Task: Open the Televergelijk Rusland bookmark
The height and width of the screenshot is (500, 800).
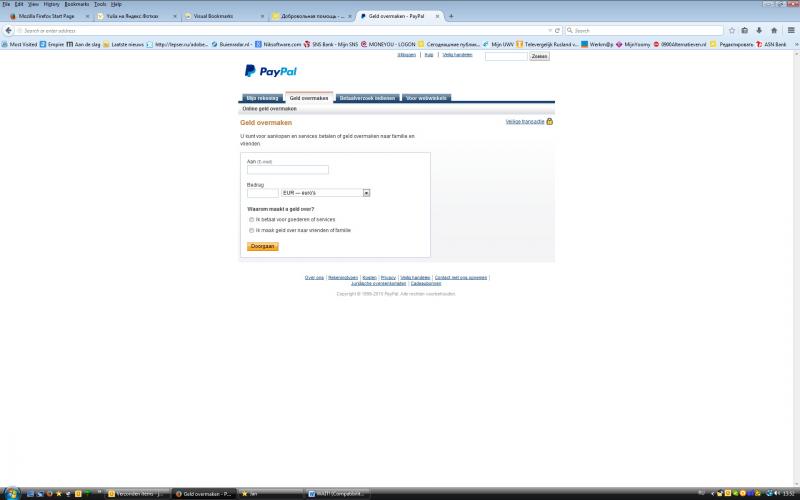Action: coord(547,44)
